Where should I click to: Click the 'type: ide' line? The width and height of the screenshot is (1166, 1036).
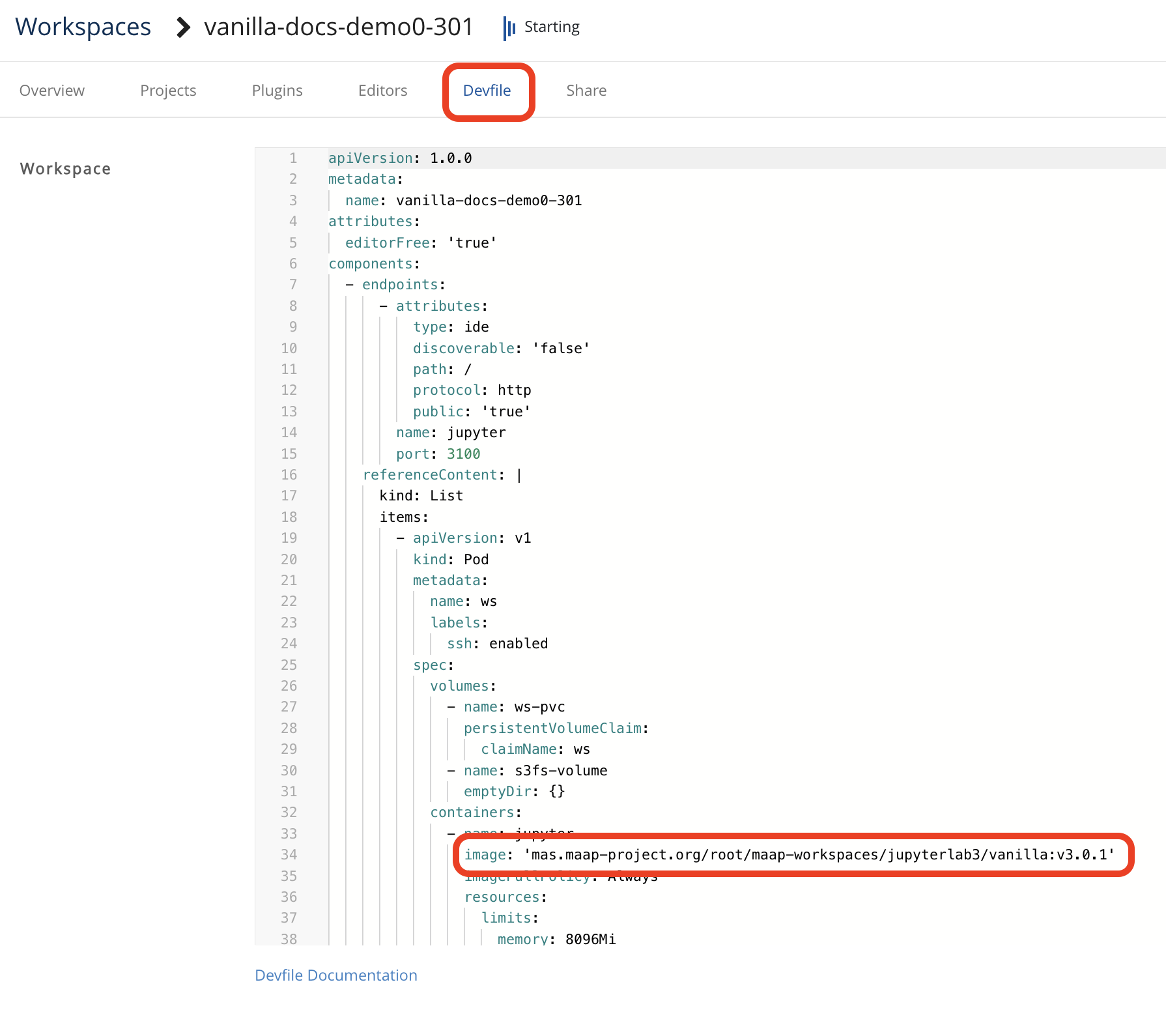pyautogui.click(x=451, y=327)
